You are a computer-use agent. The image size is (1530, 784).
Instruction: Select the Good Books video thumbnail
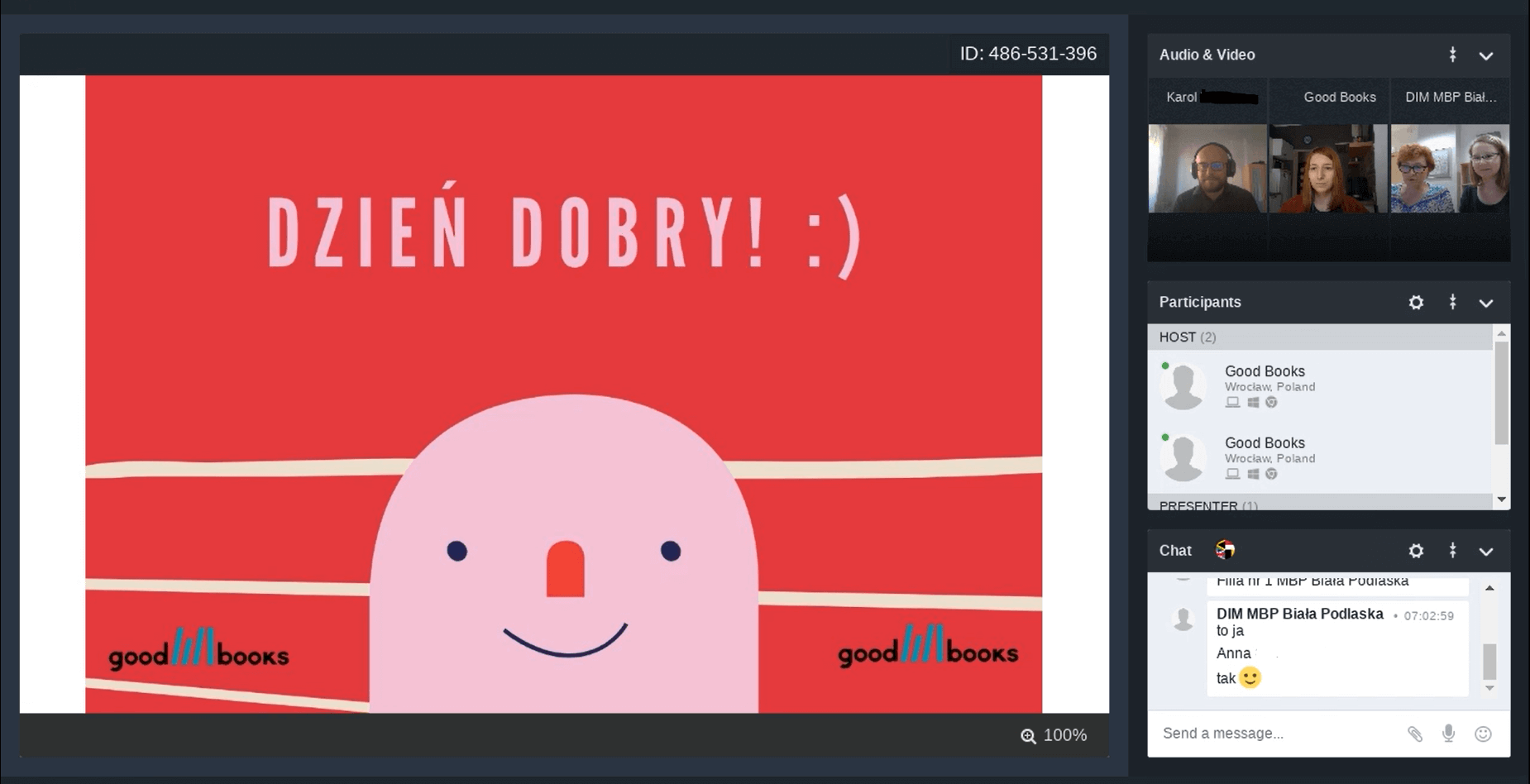point(1328,169)
